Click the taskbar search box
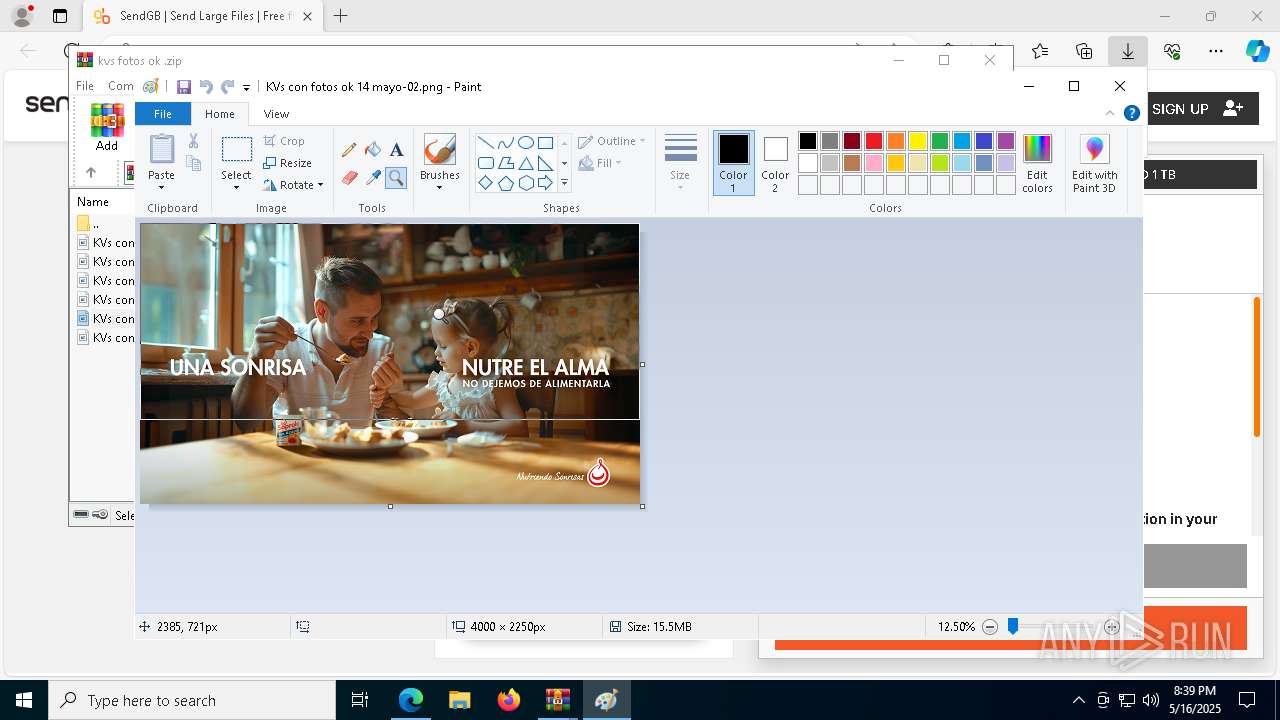 (x=192, y=700)
